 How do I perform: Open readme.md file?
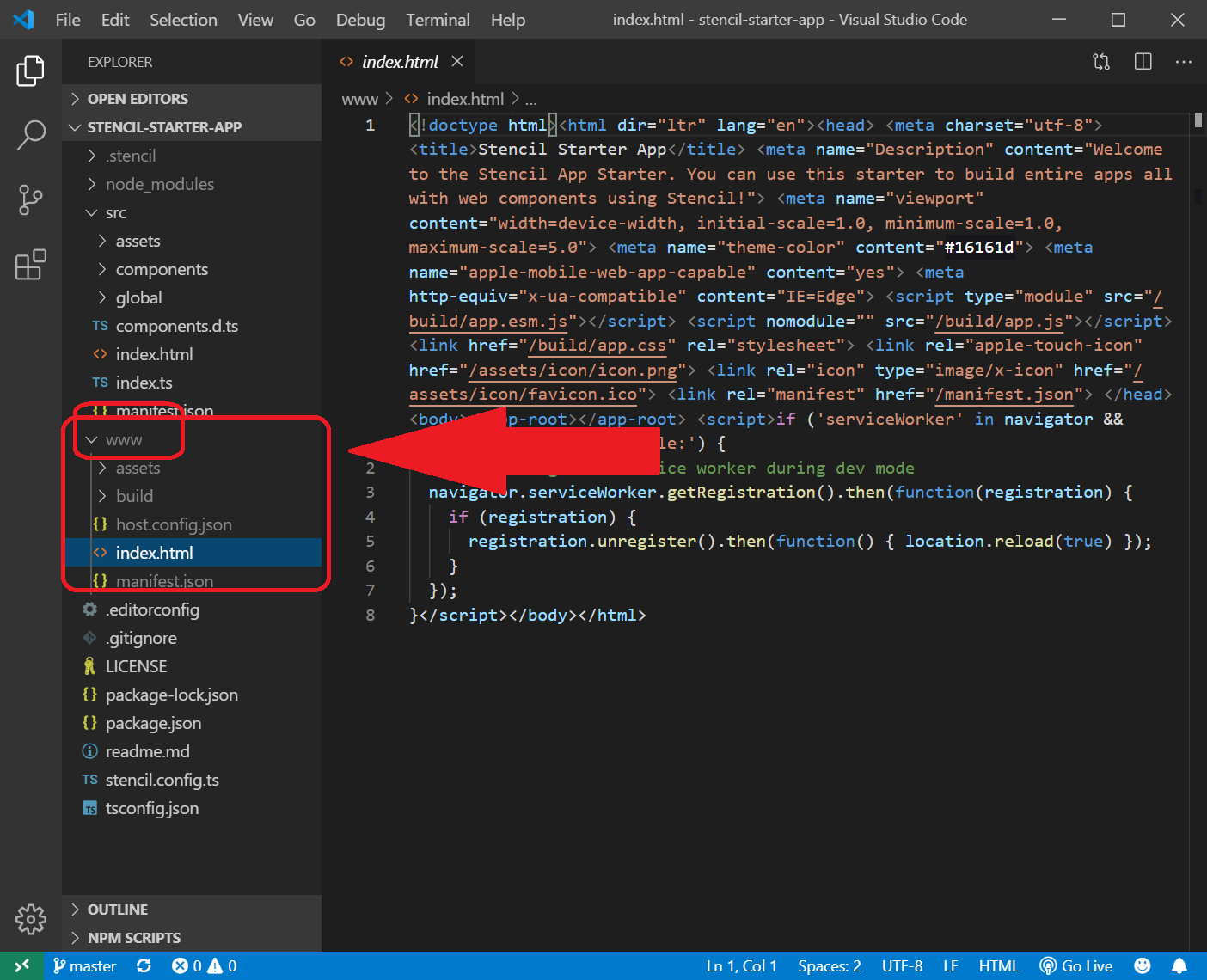click(x=193, y=751)
